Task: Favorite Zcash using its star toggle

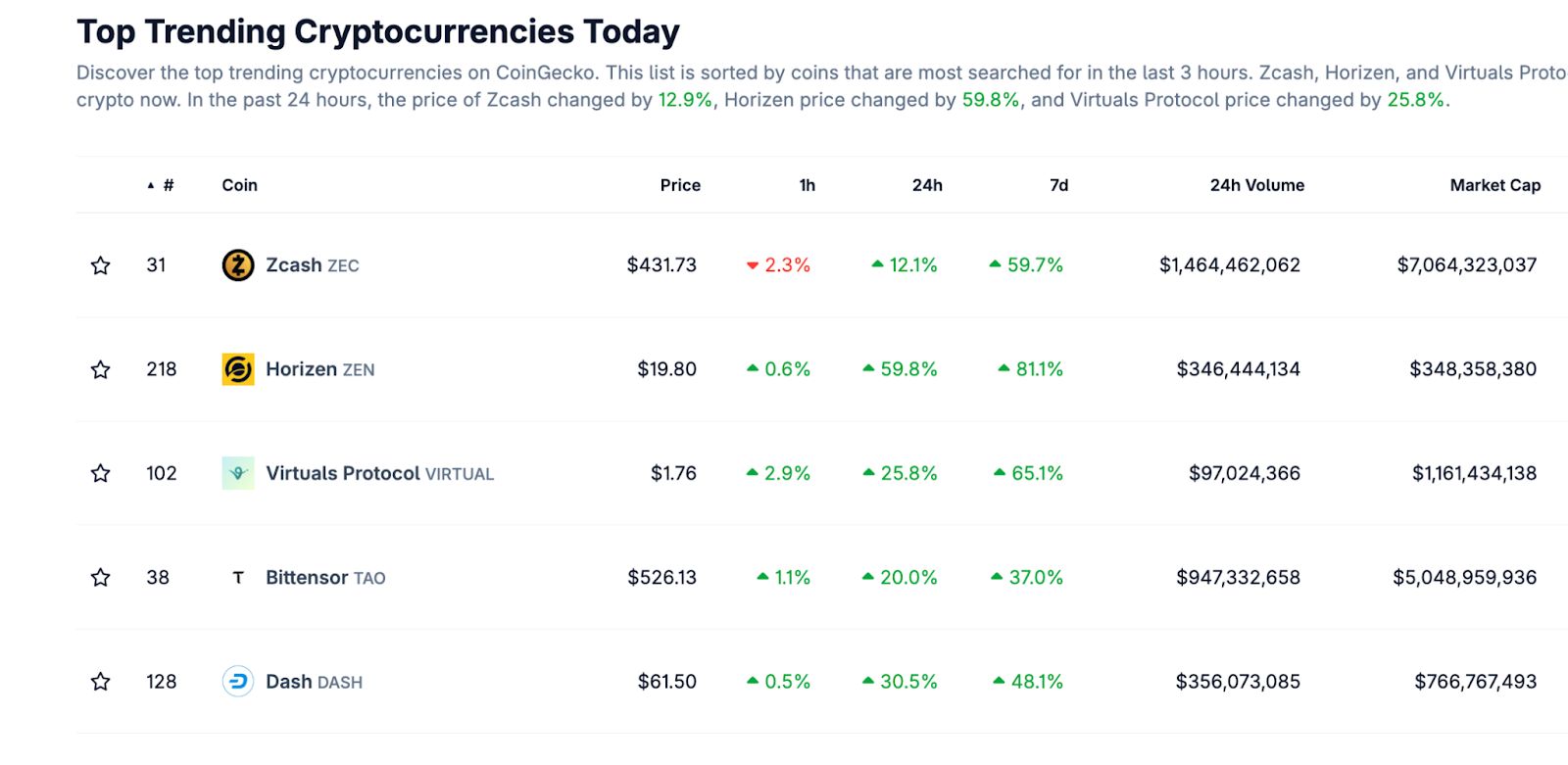Action: click(x=101, y=264)
